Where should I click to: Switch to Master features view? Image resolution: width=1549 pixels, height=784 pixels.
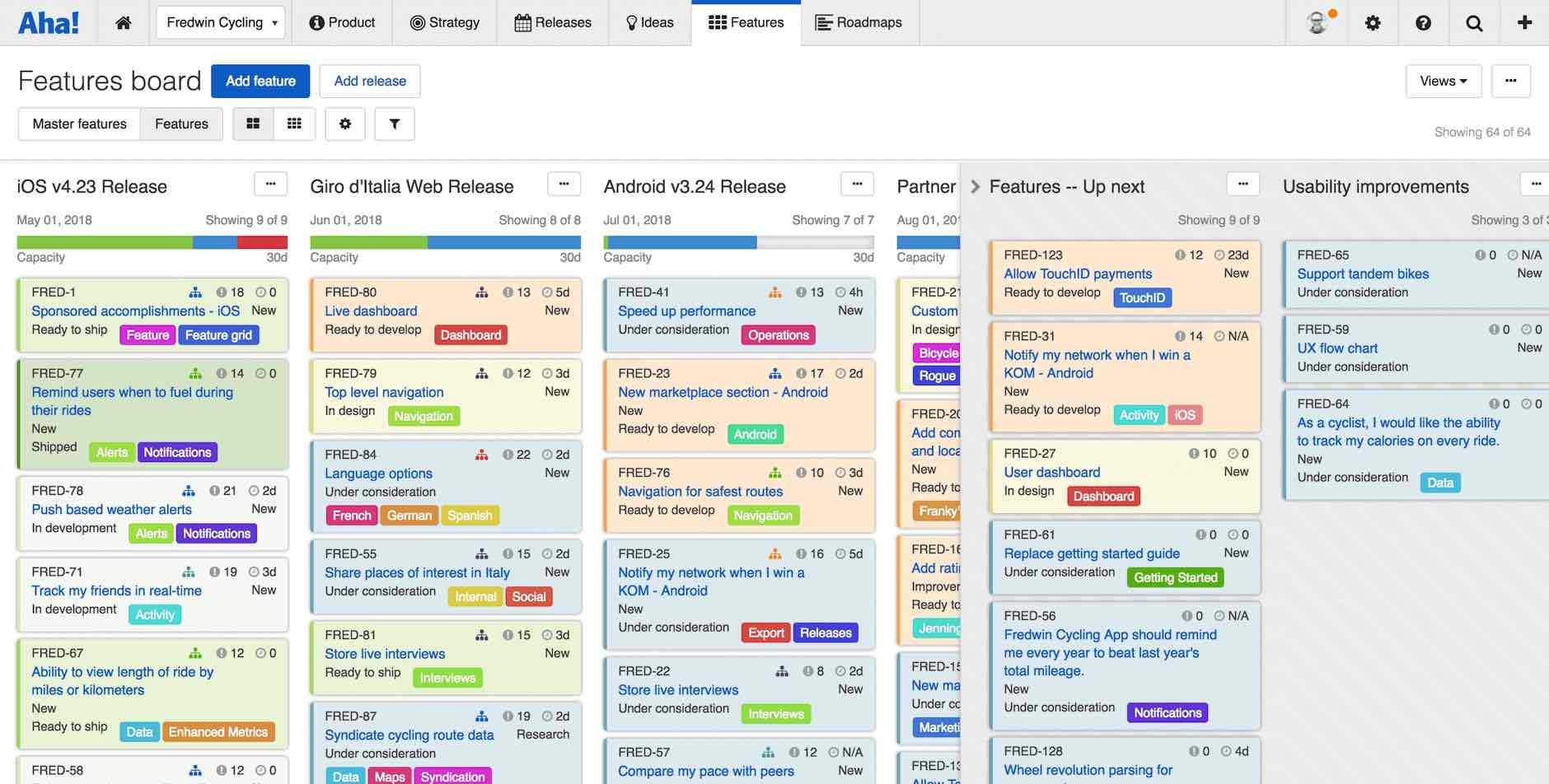point(80,124)
